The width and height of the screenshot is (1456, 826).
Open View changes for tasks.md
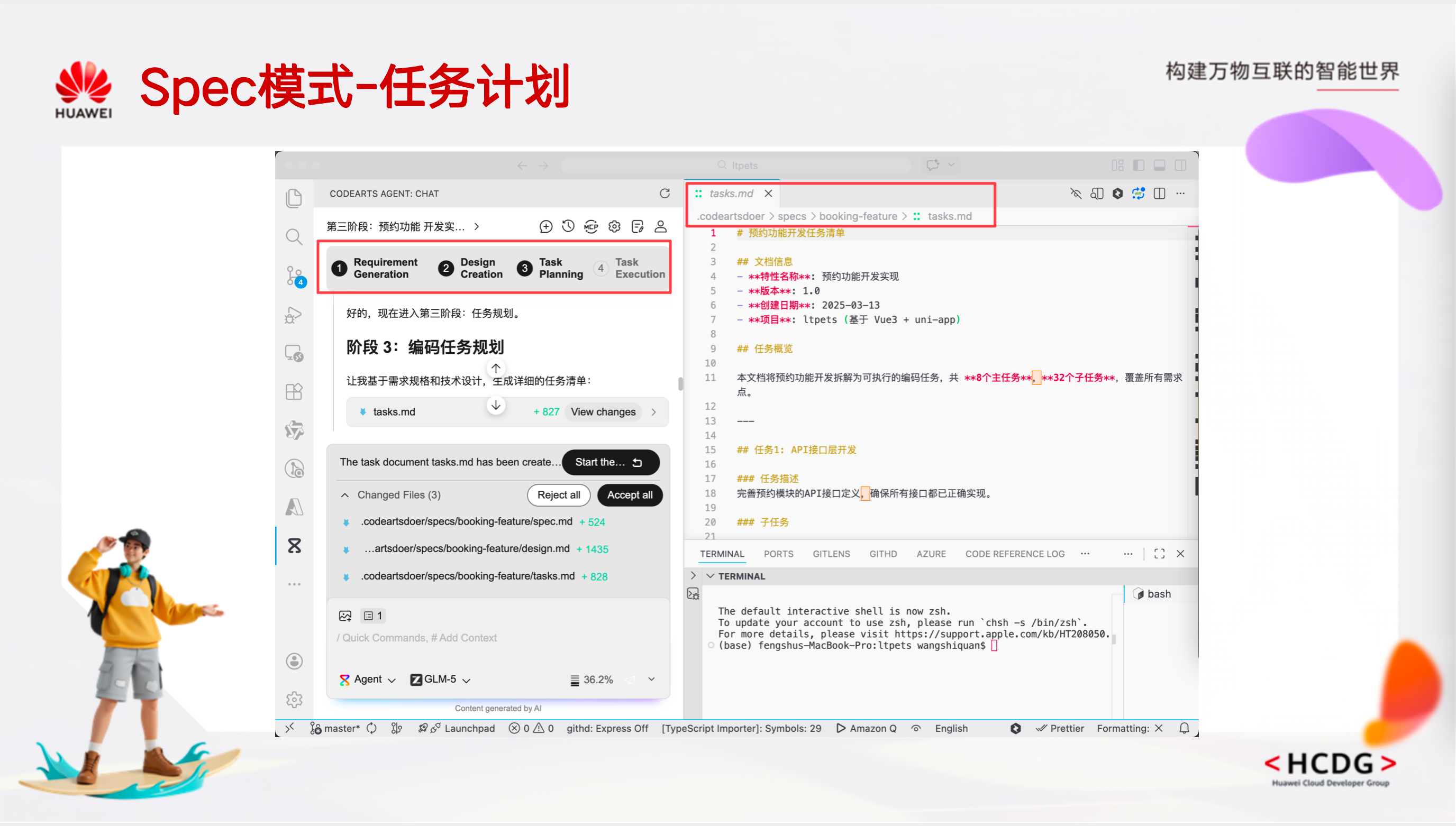pyautogui.click(x=603, y=412)
